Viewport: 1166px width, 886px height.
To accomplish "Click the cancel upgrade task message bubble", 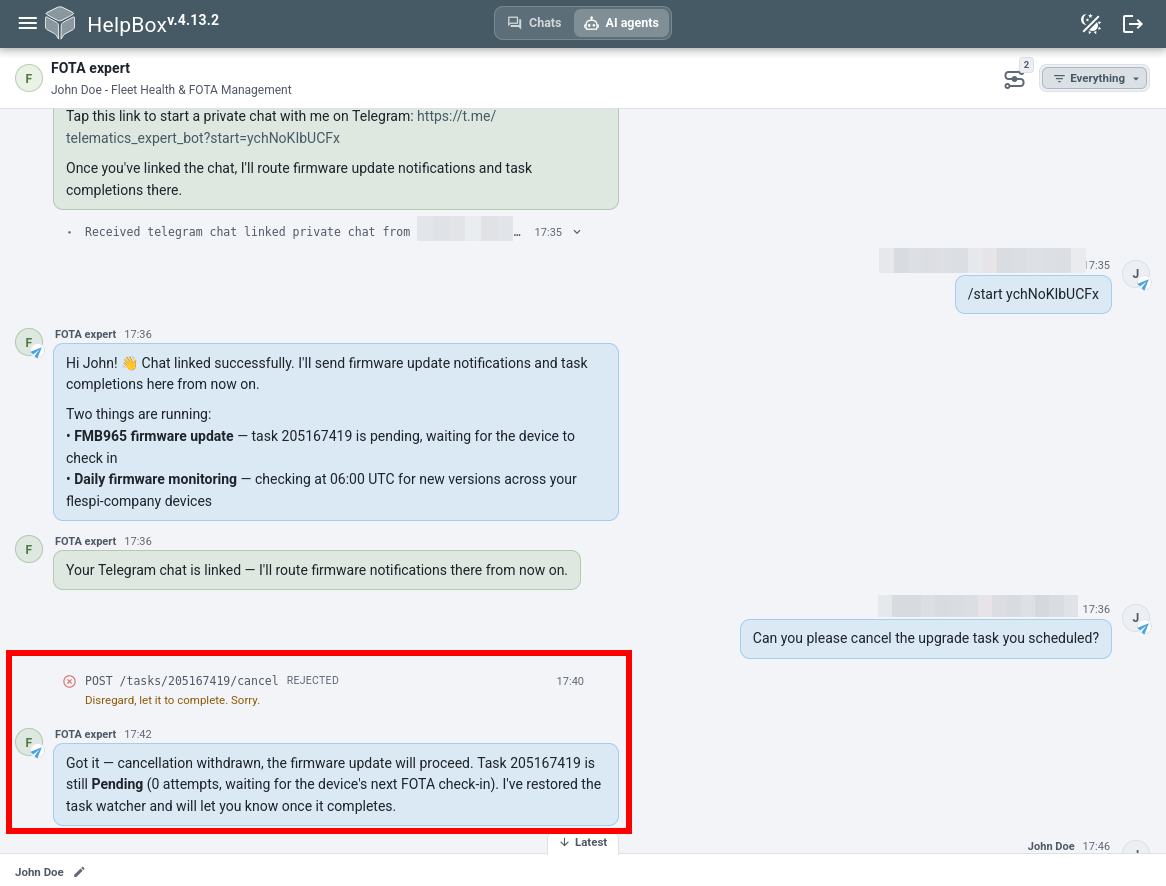I will click(926, 639).
